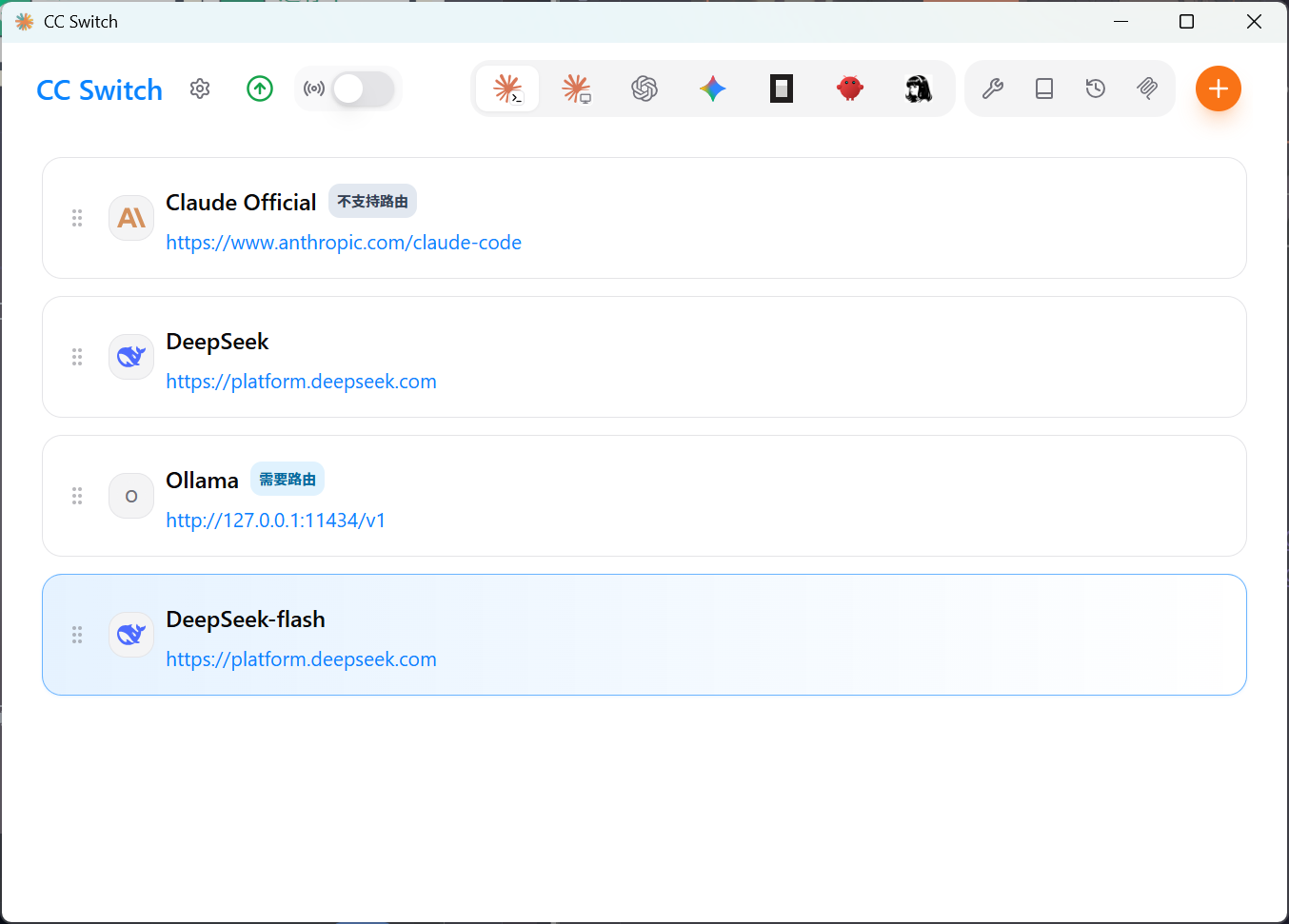
Task: Select the Claude Code terminal tab
Action: pos(507,88)
